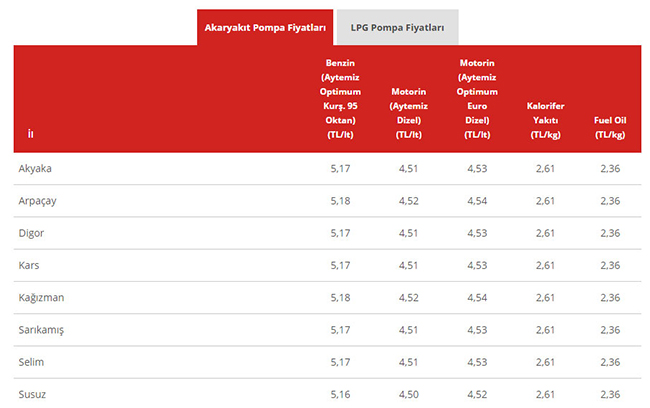Click the Kars row label
This screenshot has height=408, width=650.
coord(29,265)
